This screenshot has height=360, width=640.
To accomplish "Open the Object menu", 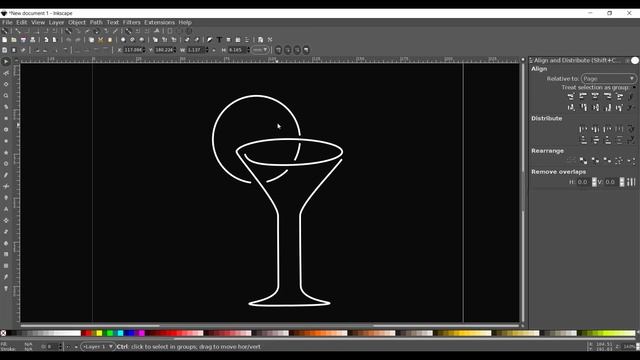I will click(x=77, y=22).
